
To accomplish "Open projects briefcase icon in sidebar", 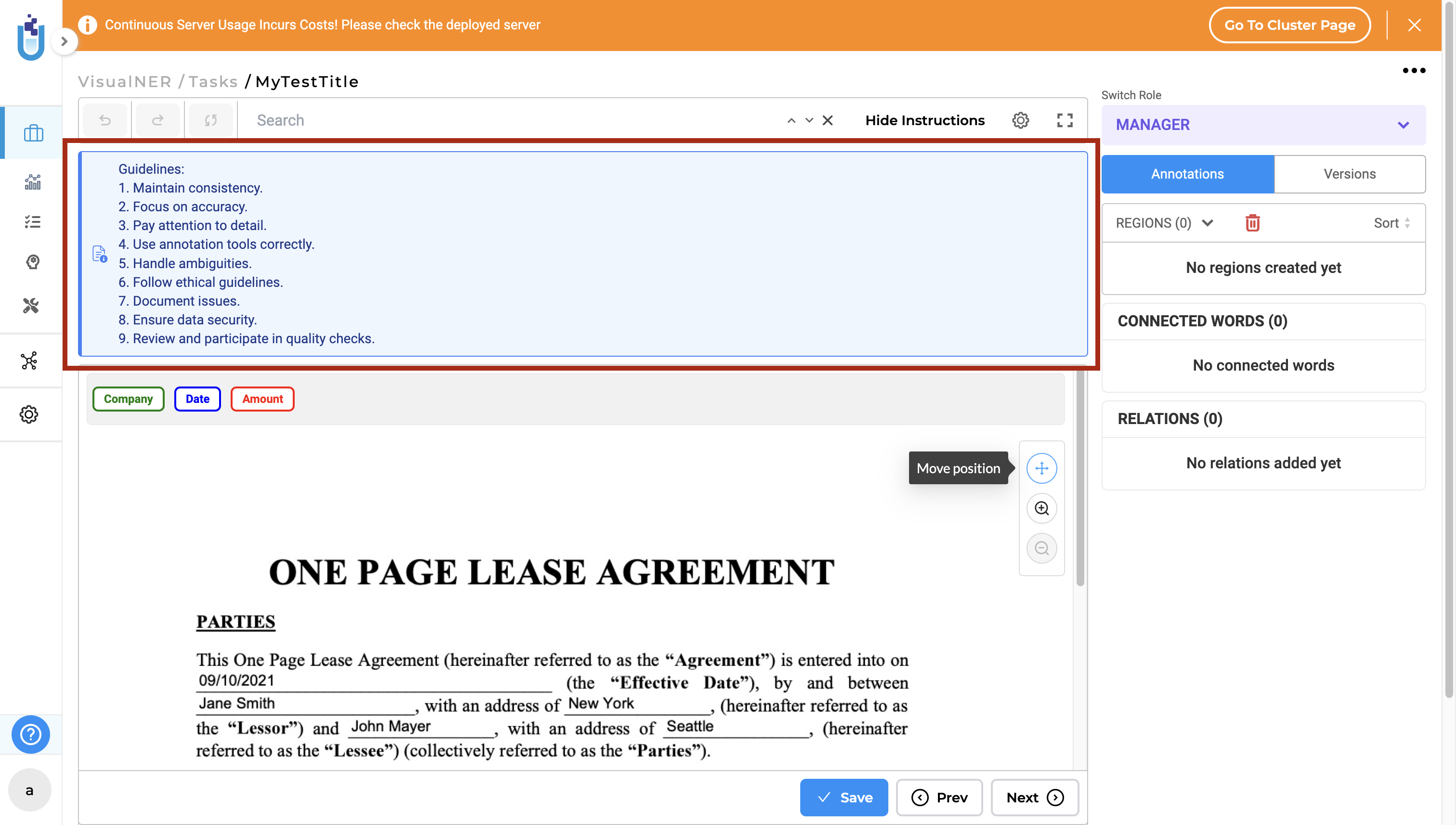I will click(x=33, y=134).
